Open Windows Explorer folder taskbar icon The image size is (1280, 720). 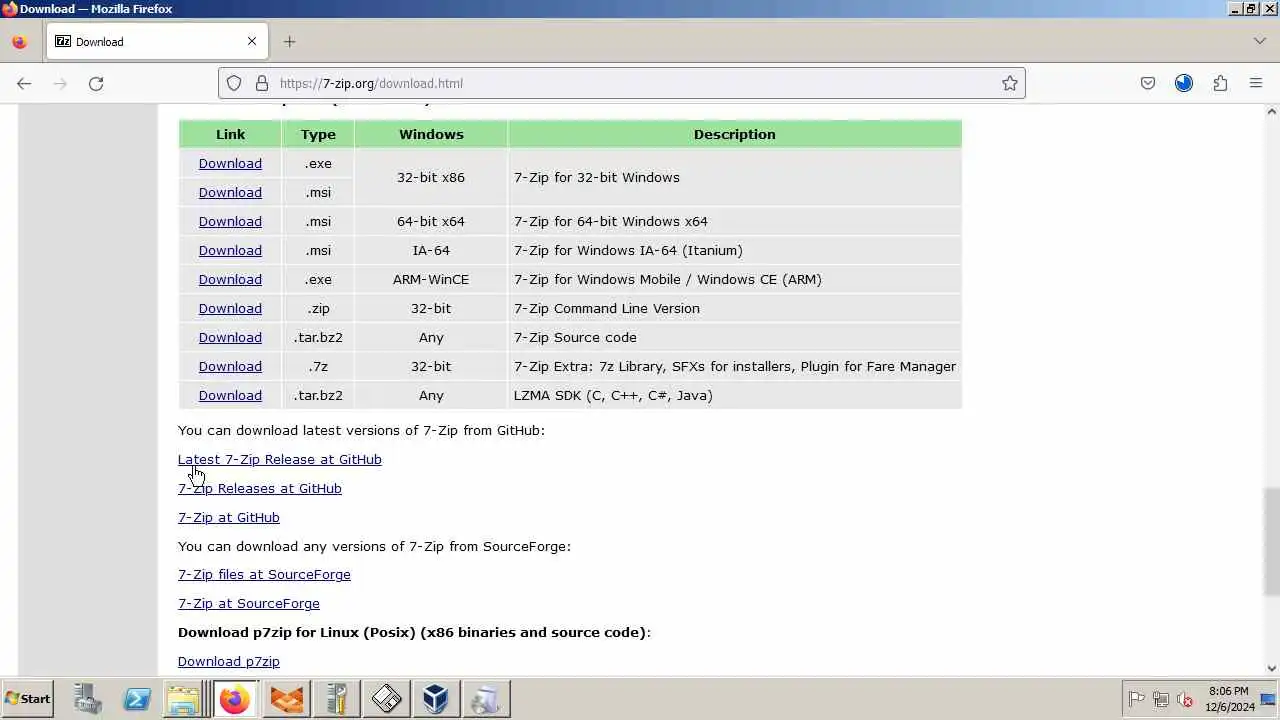[x=185, y=699]
